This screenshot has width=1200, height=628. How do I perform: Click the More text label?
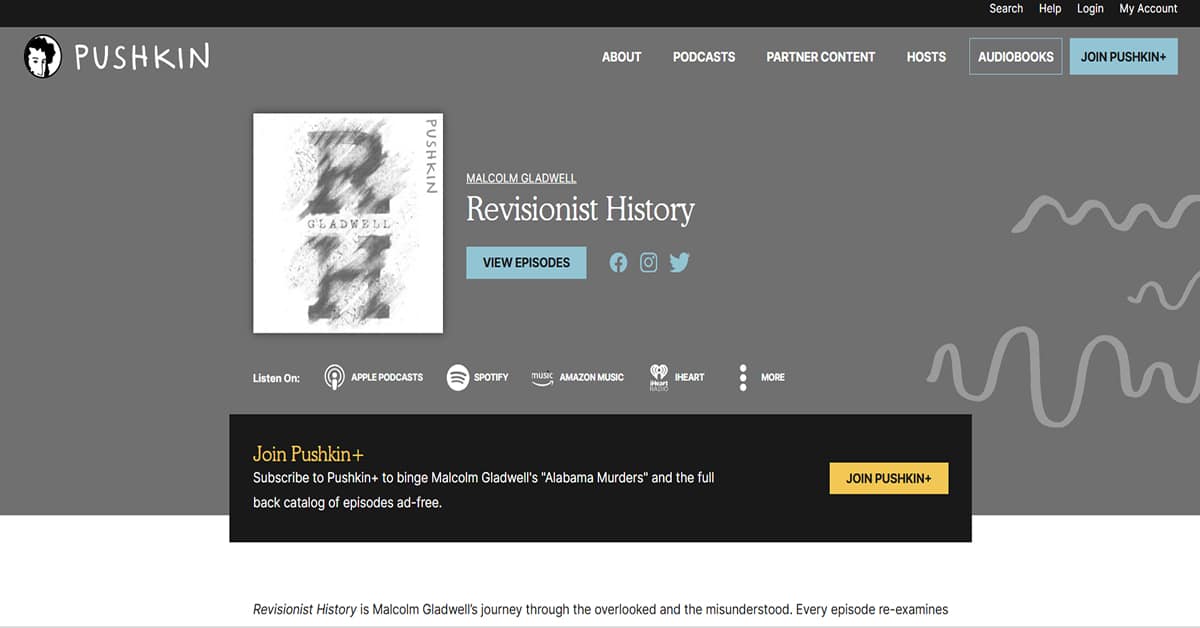(x=773, y=377)
